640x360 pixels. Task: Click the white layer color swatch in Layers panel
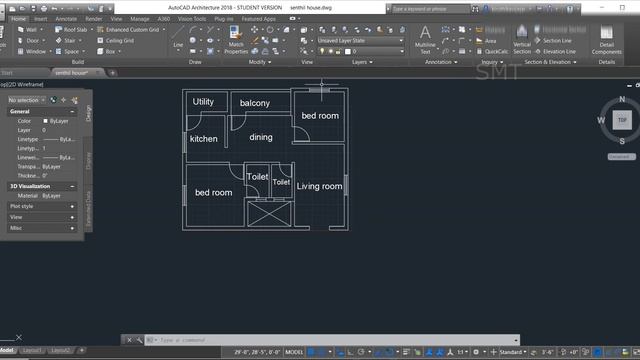(348, 51)
